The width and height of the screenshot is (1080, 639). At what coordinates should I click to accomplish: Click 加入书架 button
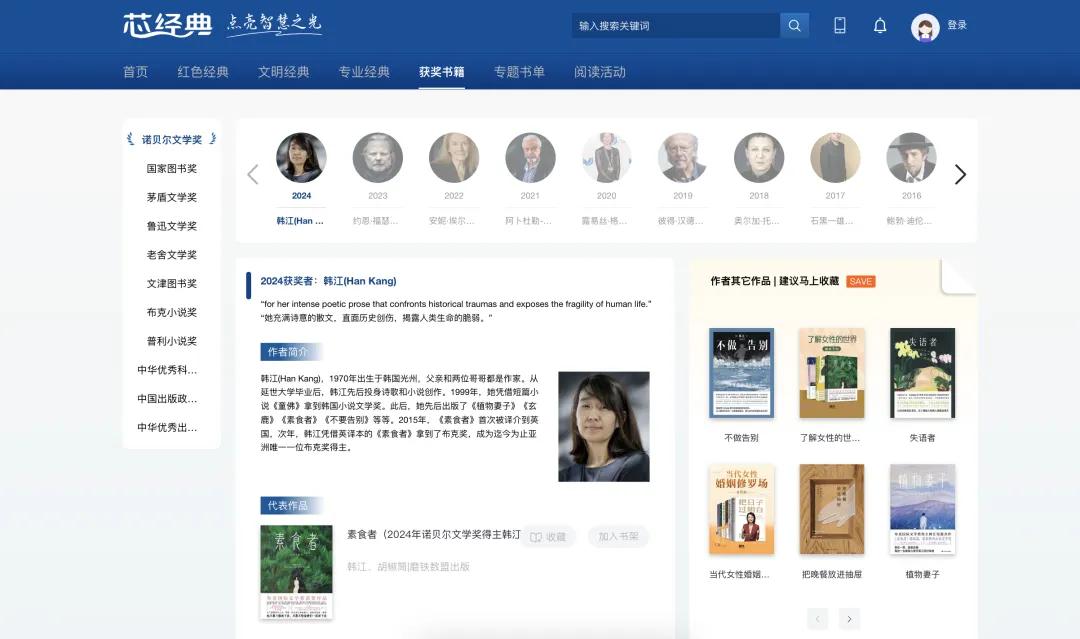(x=618, y=537)
